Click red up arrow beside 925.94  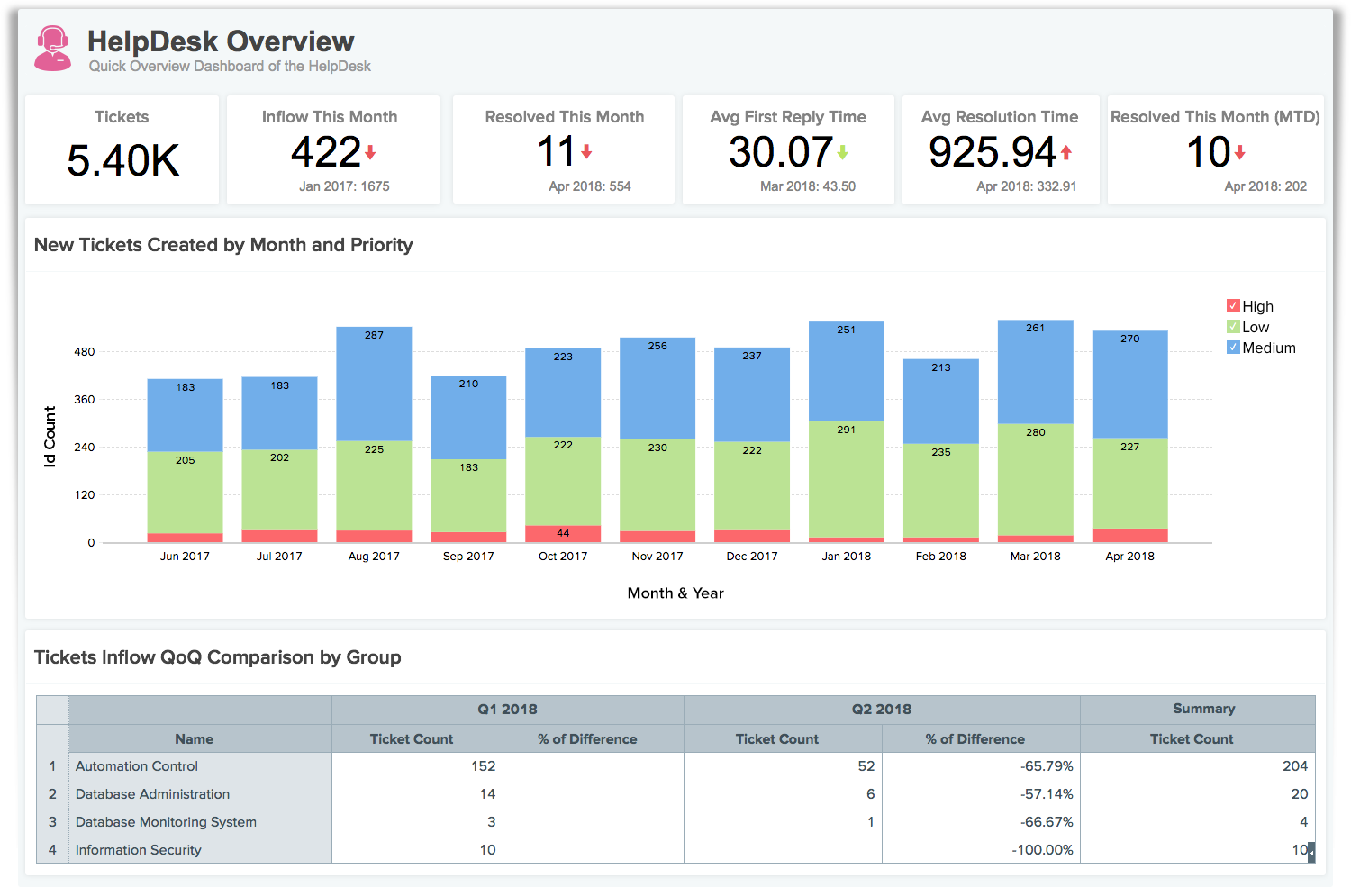(1066, 152)
